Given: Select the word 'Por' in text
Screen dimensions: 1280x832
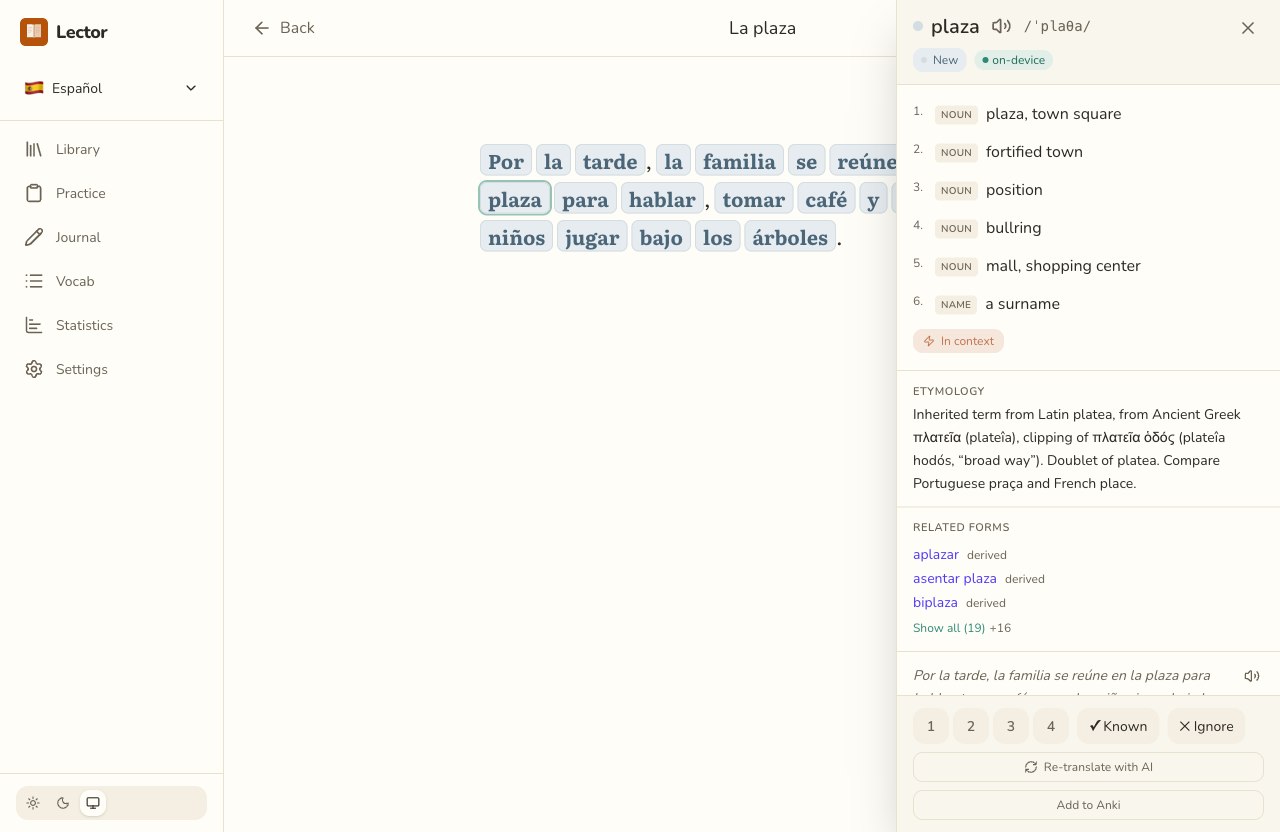Looking at the screenshot, I should (506, 161).
